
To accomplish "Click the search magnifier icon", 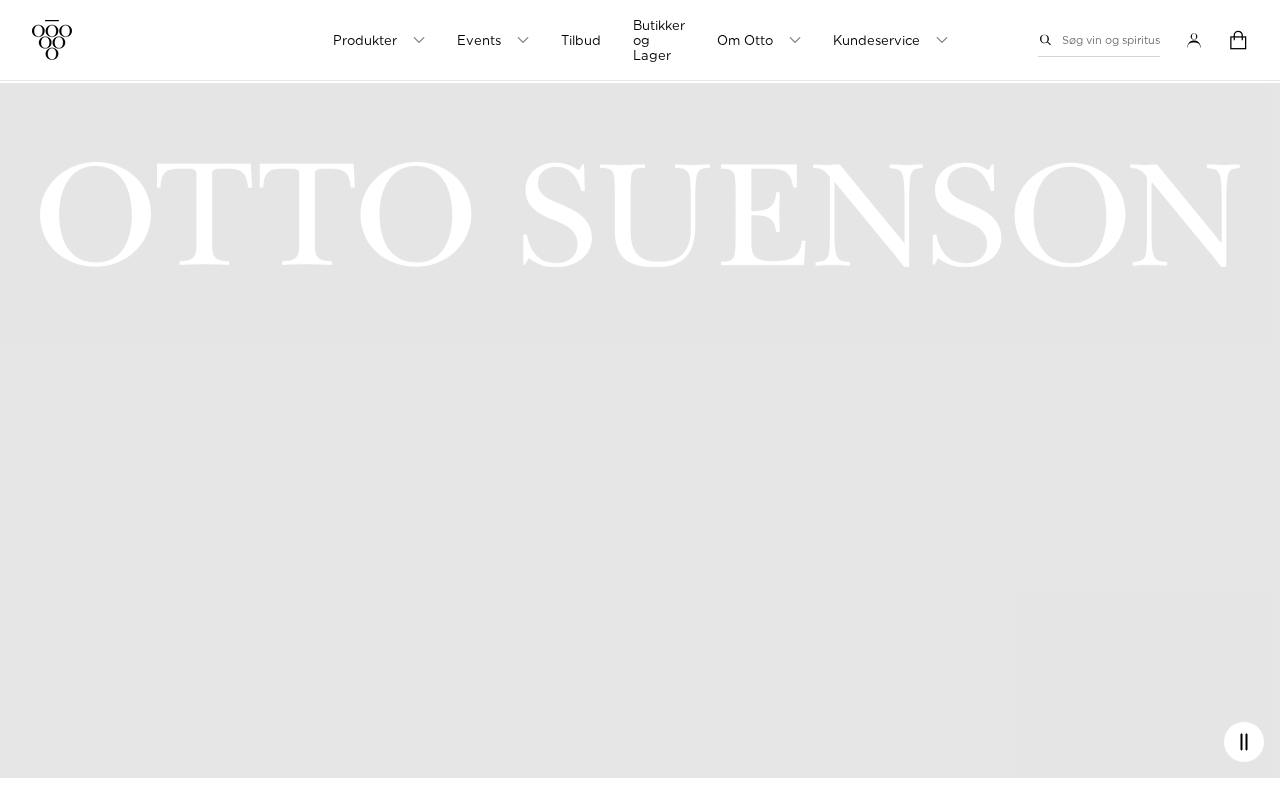I will coord(1045,40).
